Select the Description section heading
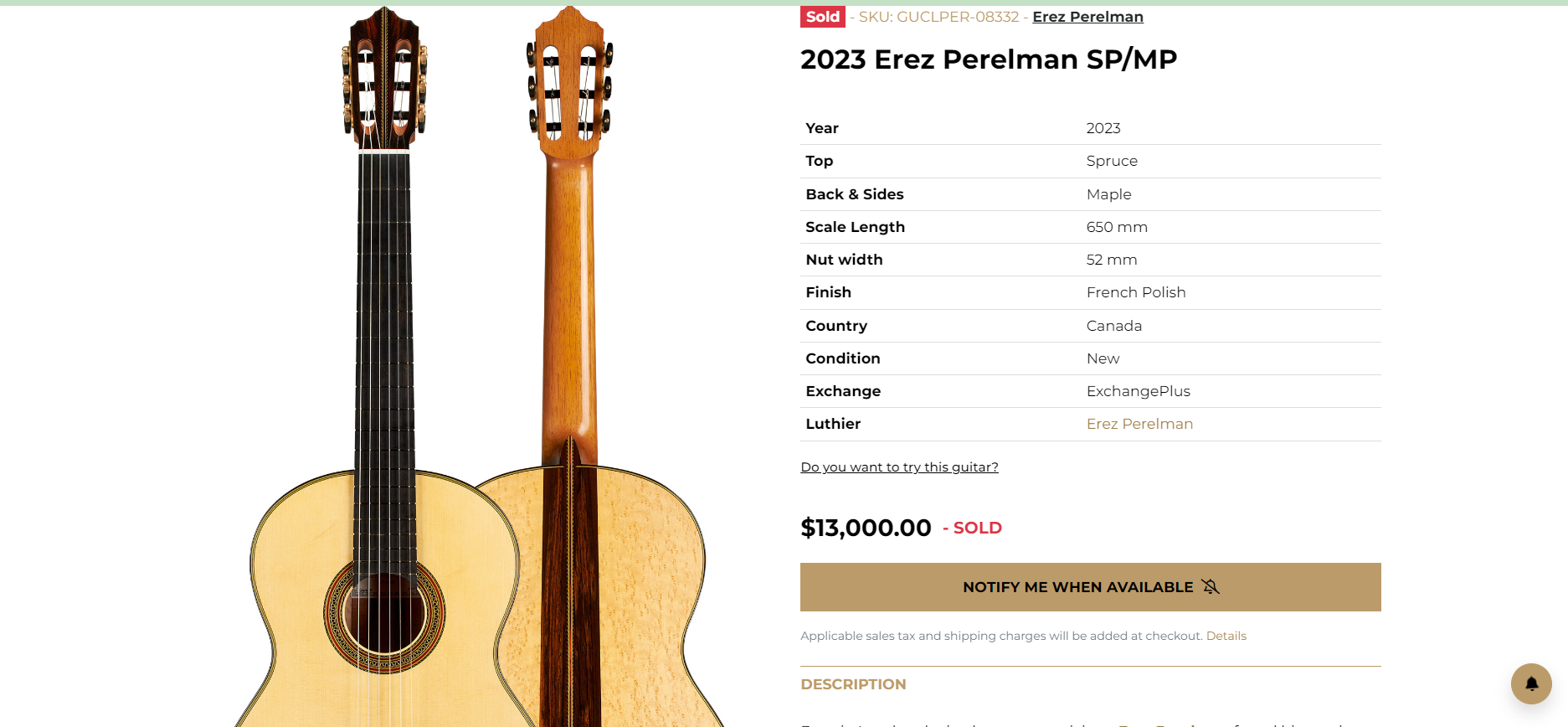The width and height of the screenshot is (1568, 727). pos(852,684)
